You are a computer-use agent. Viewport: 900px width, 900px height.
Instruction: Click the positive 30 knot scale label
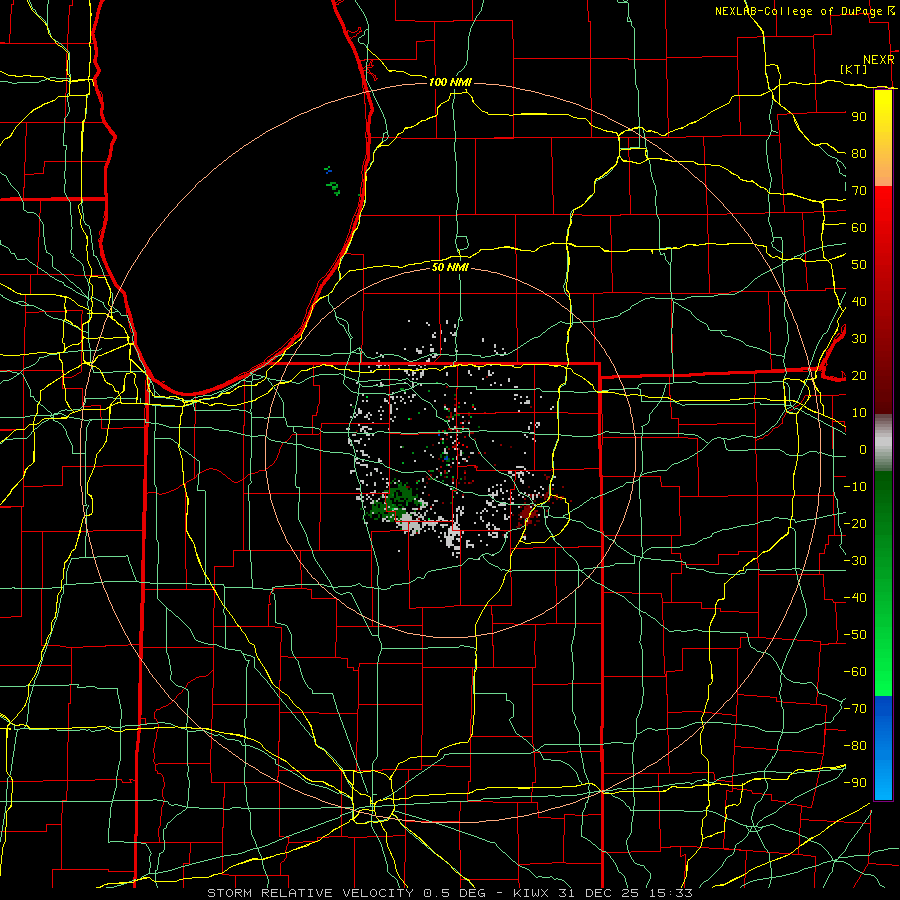(859, 339)
